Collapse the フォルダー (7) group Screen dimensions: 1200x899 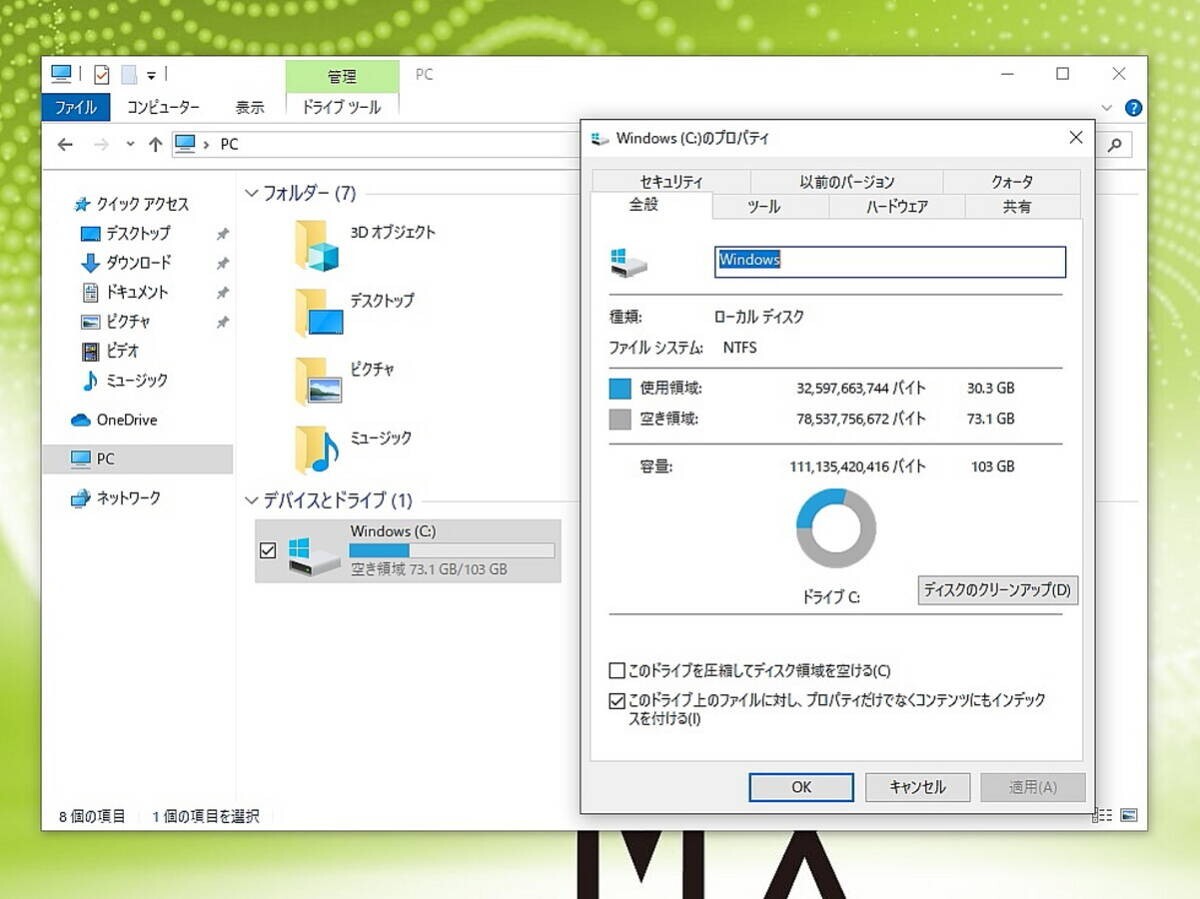(251, 193)
